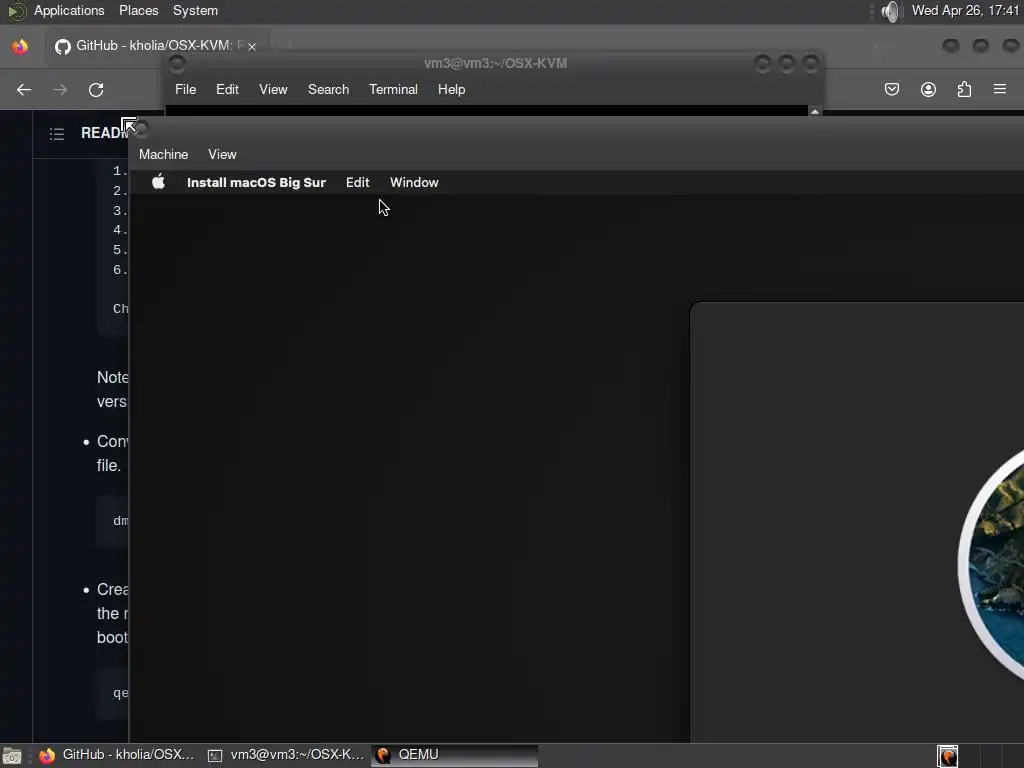Screen dimensions: 1024x768
Task: Open the README outline list icon
Action: pyautogui.click(x=57, y=134)
